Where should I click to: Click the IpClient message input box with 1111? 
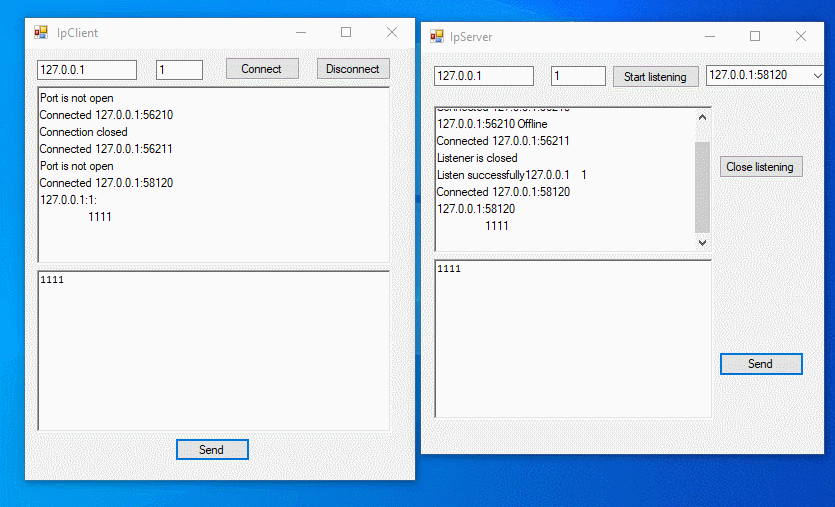point(214,350)
